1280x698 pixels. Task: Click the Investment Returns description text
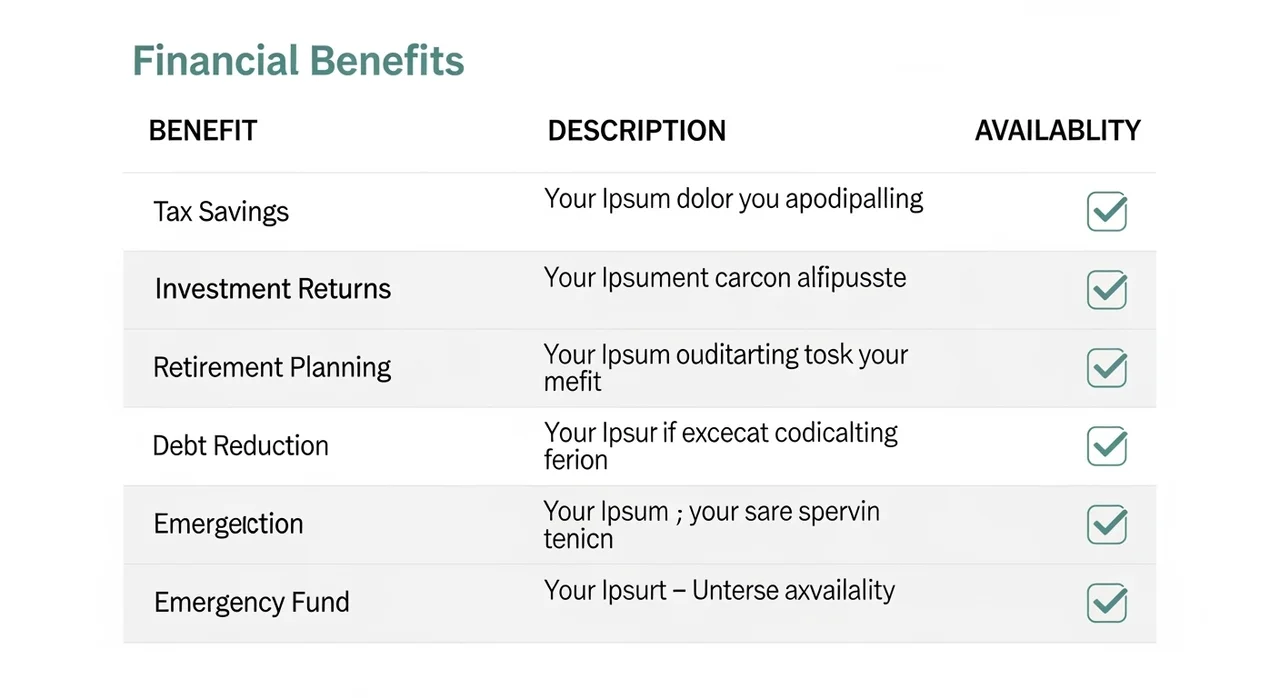coord(725,278)
